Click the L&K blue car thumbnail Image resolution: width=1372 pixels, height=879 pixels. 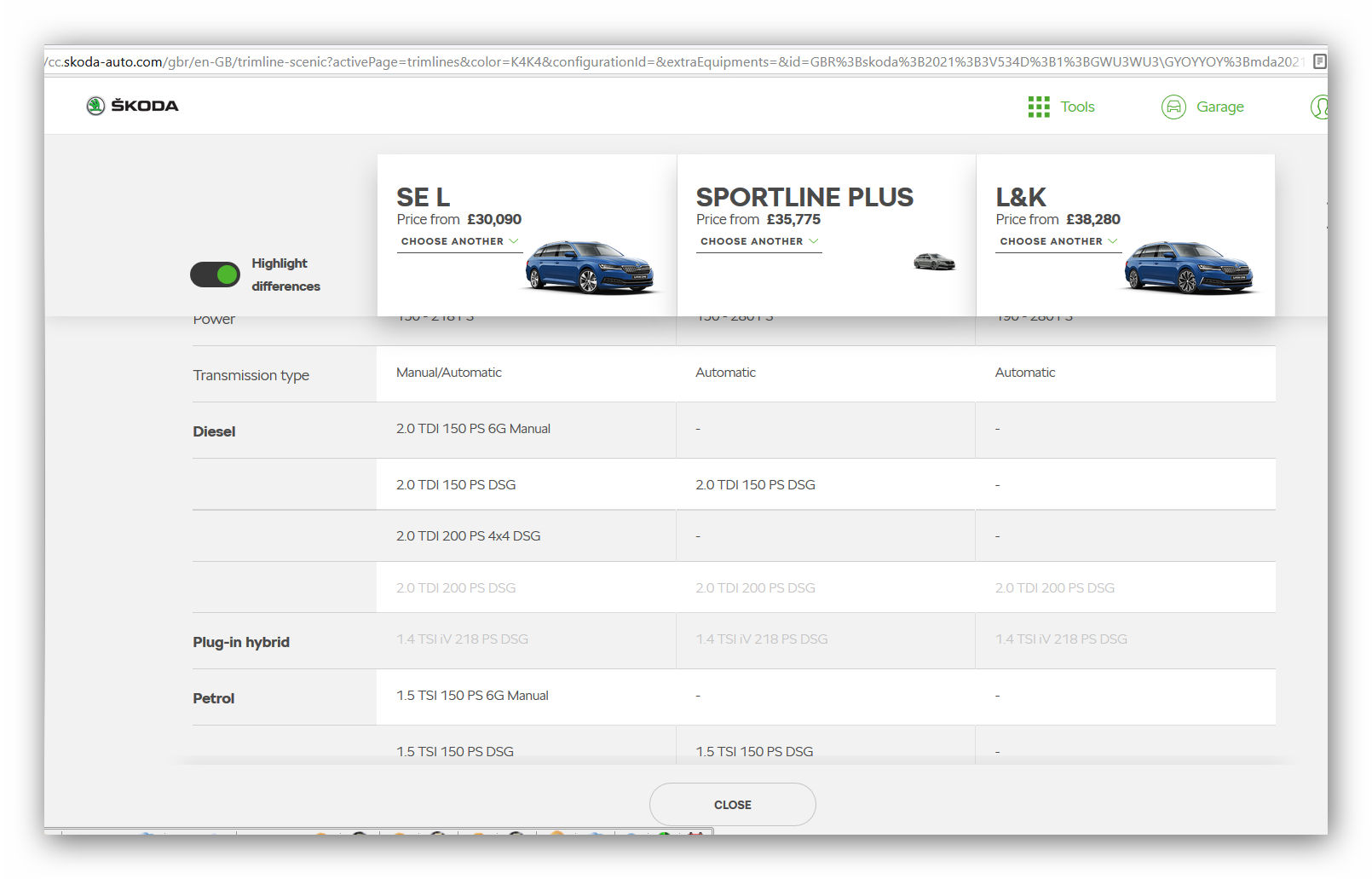(x=1189, y=267)
